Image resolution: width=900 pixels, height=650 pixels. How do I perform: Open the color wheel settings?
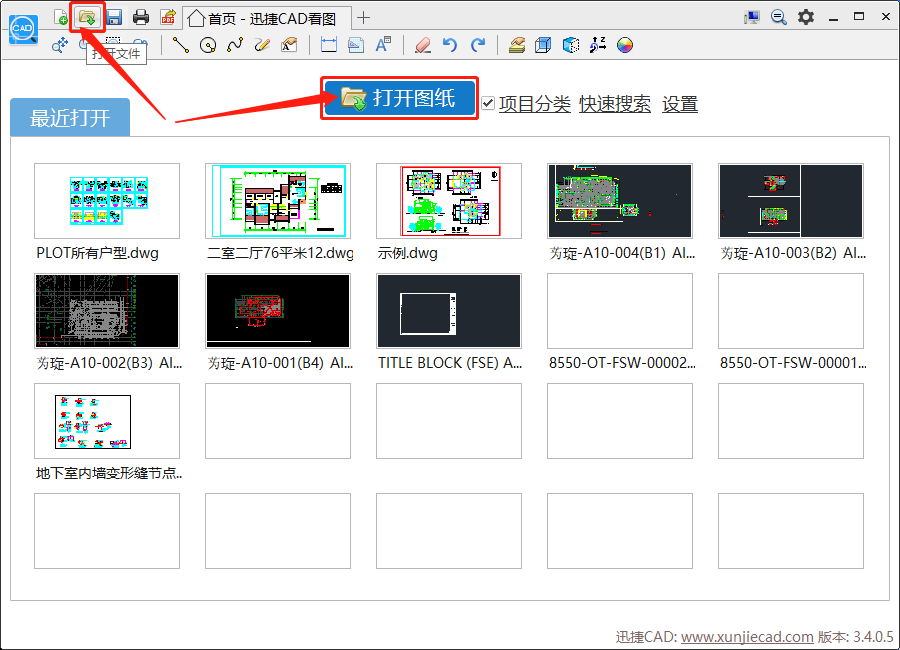click(625, 45)
